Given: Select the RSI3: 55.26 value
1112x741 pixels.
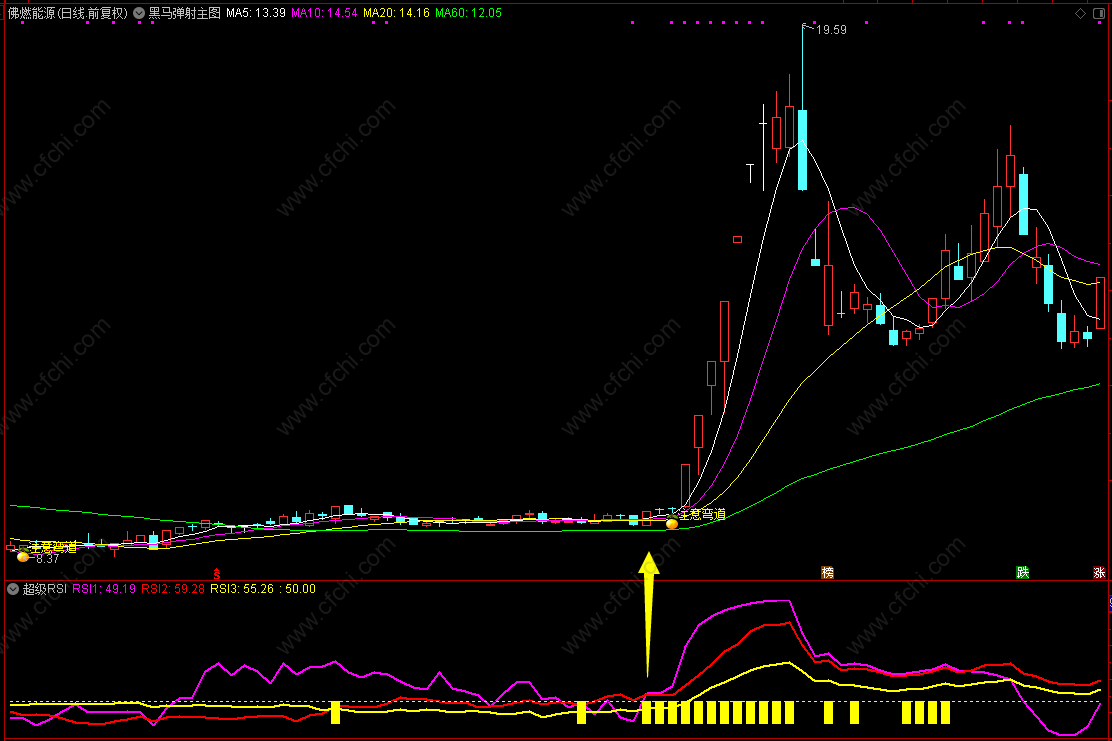Looking at the screenshot, I should 242,589.
